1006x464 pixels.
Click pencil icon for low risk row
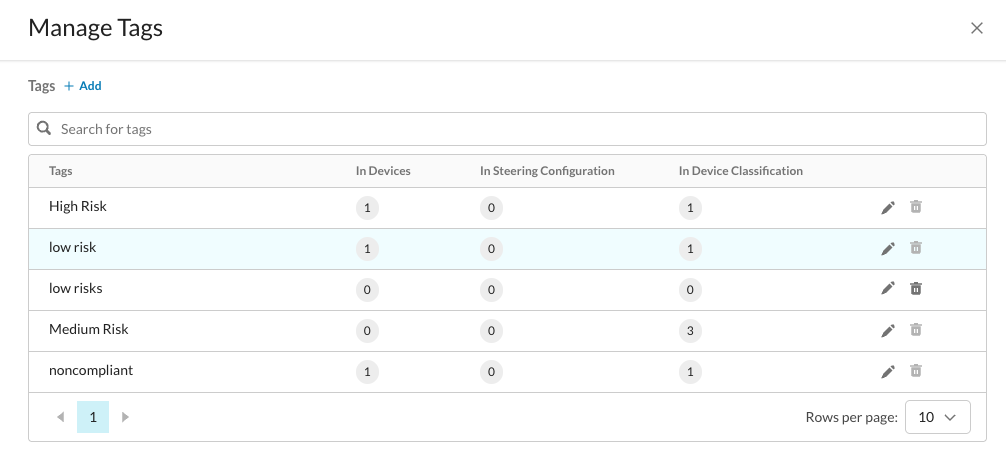click(x=888, y=248)
